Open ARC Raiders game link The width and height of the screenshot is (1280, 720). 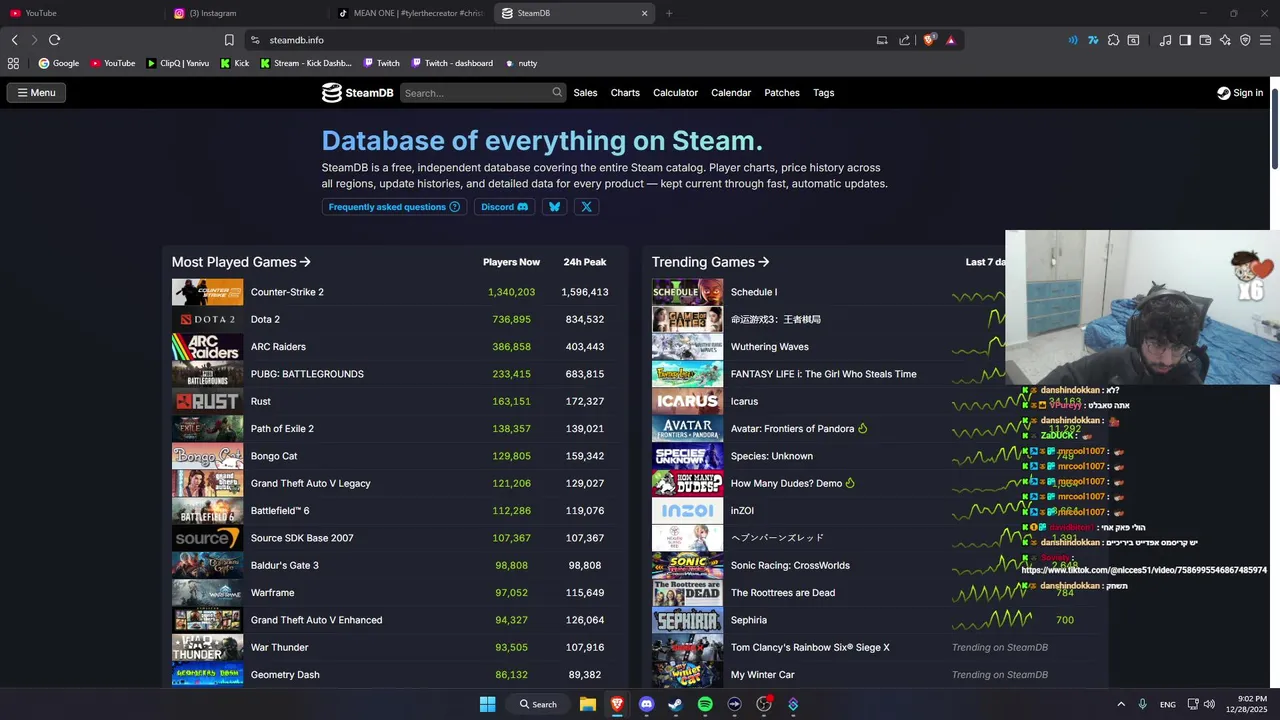[278, 347]
